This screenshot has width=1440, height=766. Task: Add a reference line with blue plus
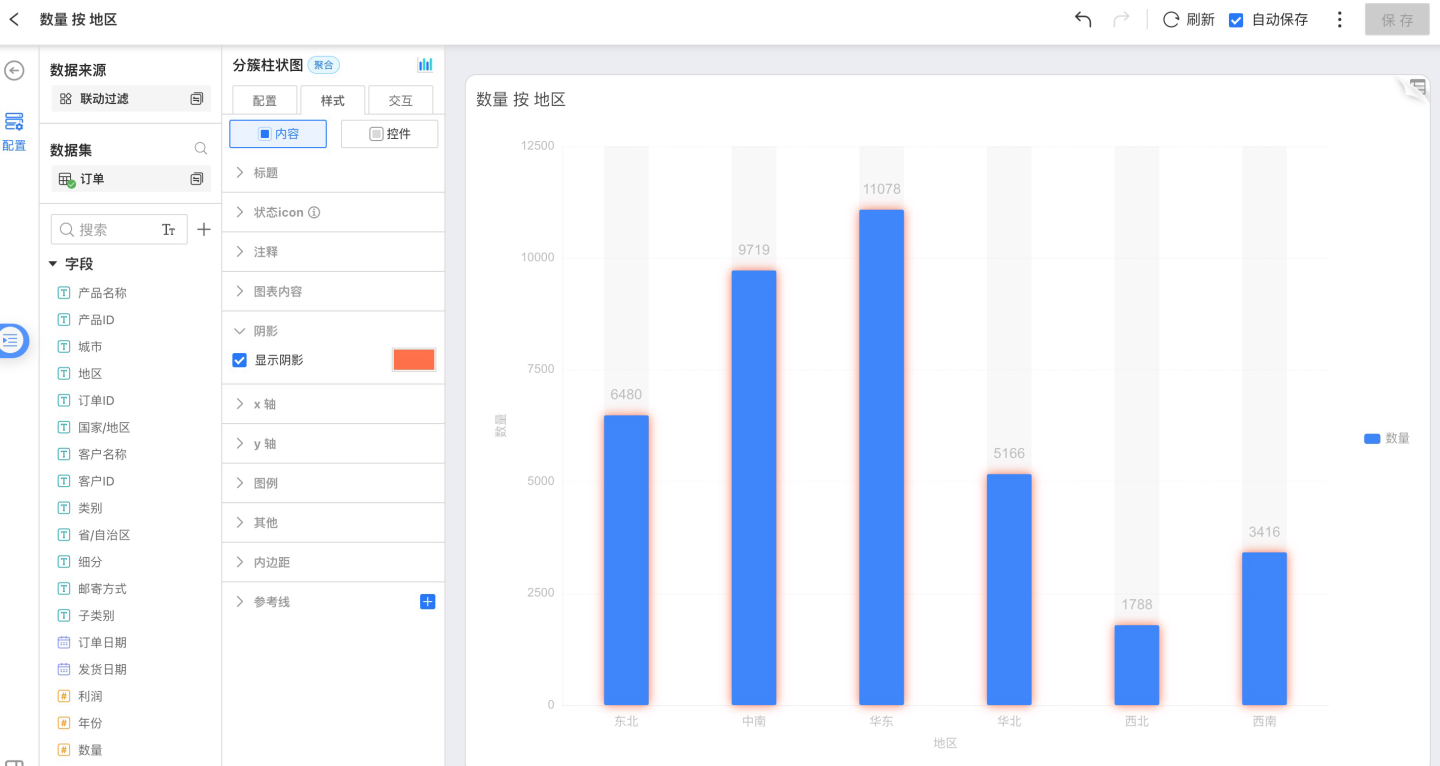(427, 602)
